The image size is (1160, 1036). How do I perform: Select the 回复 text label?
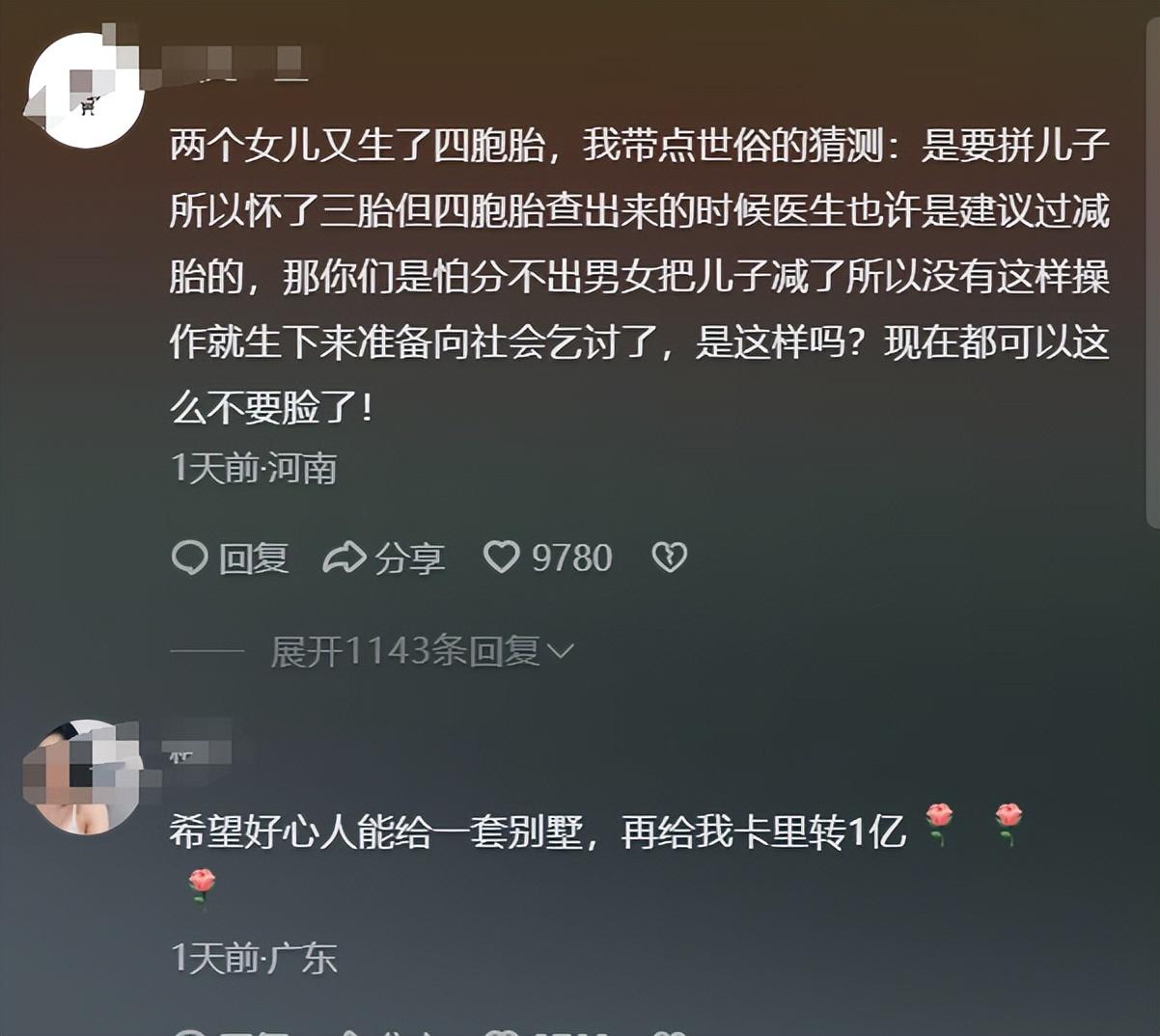click(253, 558)
